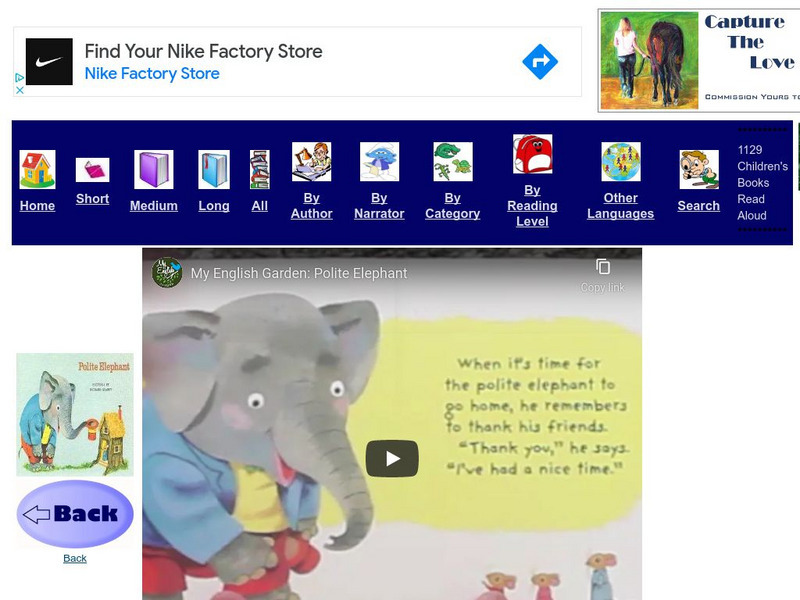
Task: Click the Home house icon
Action: point(37,168)
